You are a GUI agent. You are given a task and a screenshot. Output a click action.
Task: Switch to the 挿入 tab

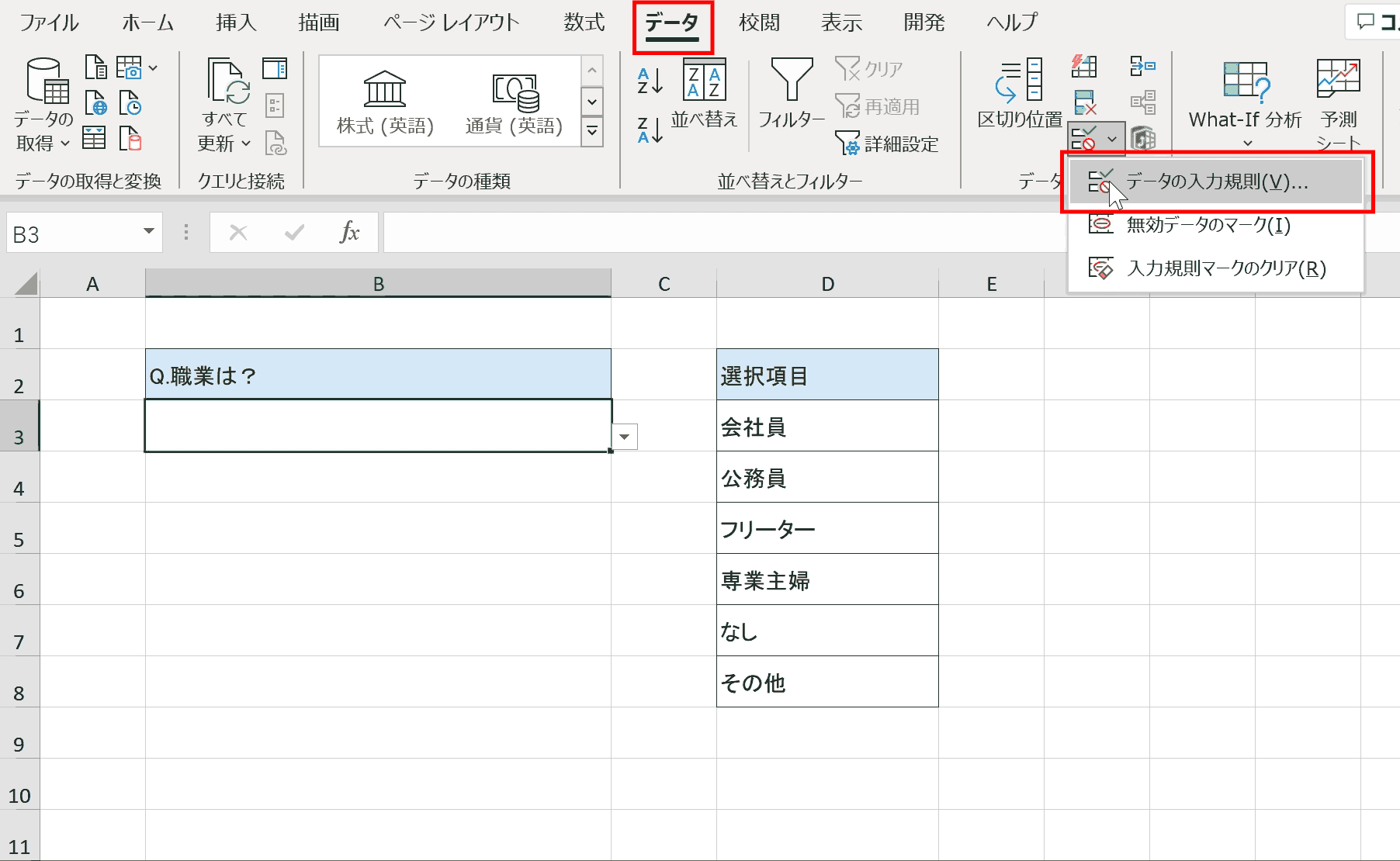[x=236, y=22]
